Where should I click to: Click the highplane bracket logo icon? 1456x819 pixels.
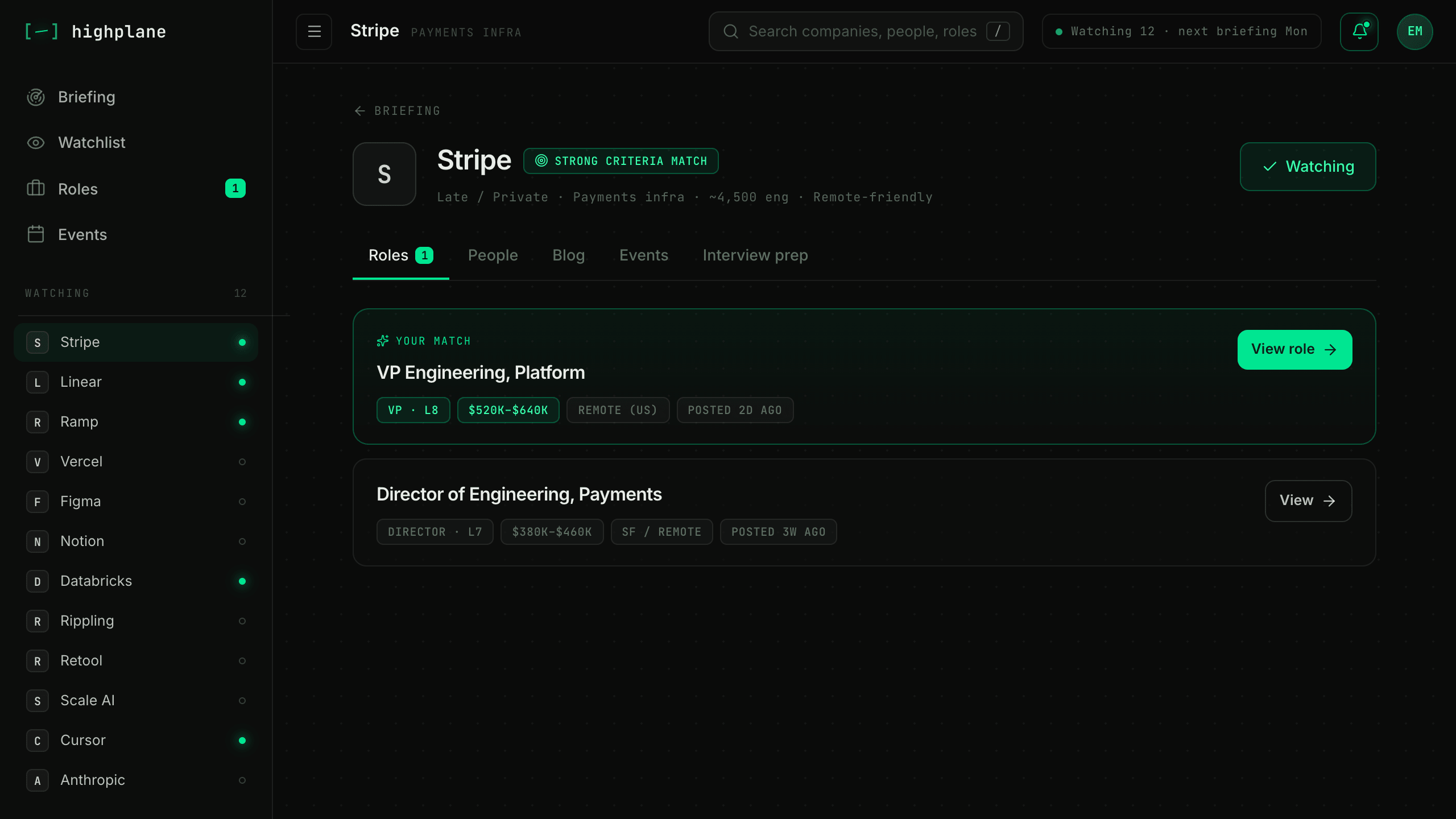click(x=42, y=31)
